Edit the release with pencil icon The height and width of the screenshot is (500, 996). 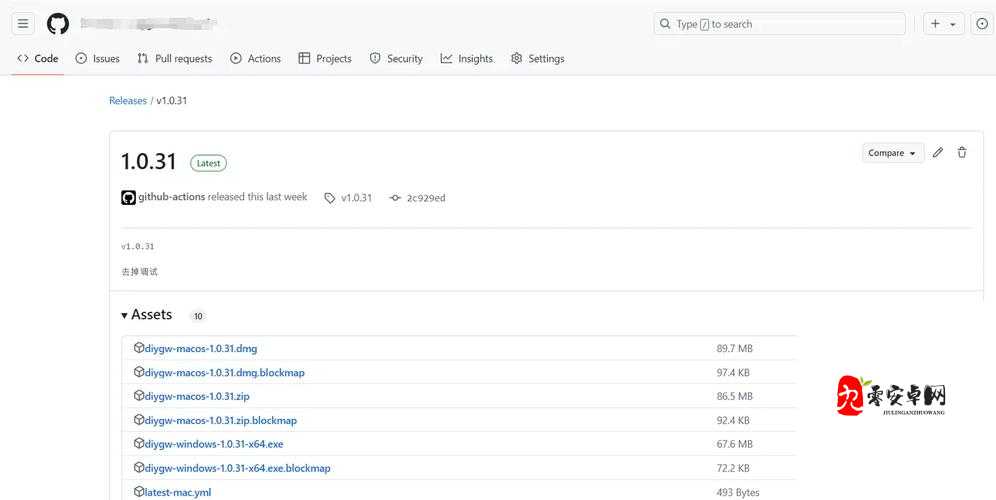pyautogui.click(x=938, y=152)
